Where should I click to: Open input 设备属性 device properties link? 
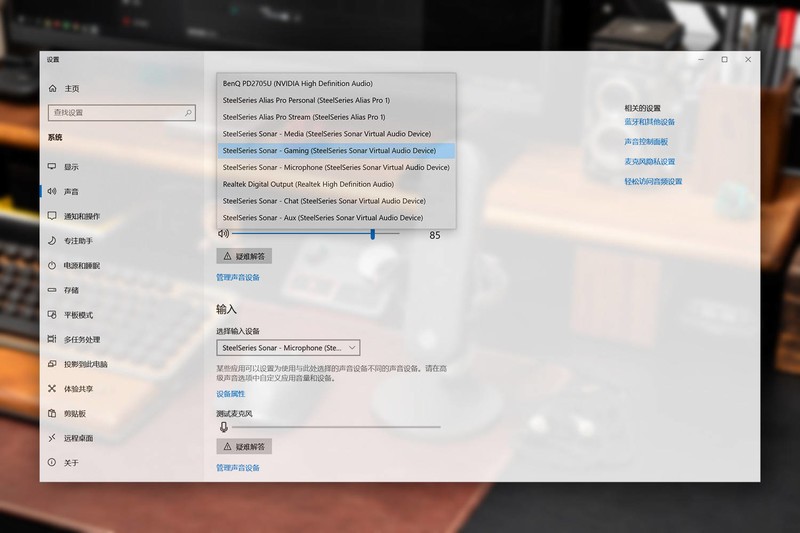231,394
